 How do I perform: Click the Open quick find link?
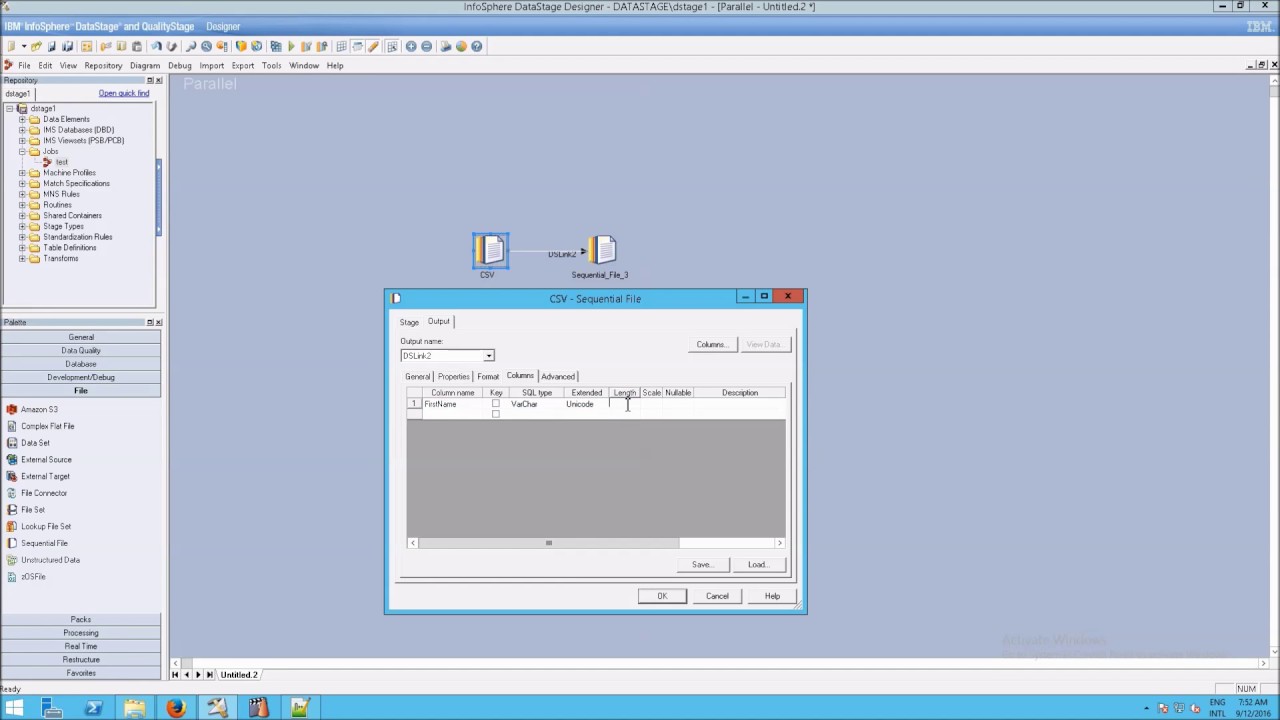point(124,94)
